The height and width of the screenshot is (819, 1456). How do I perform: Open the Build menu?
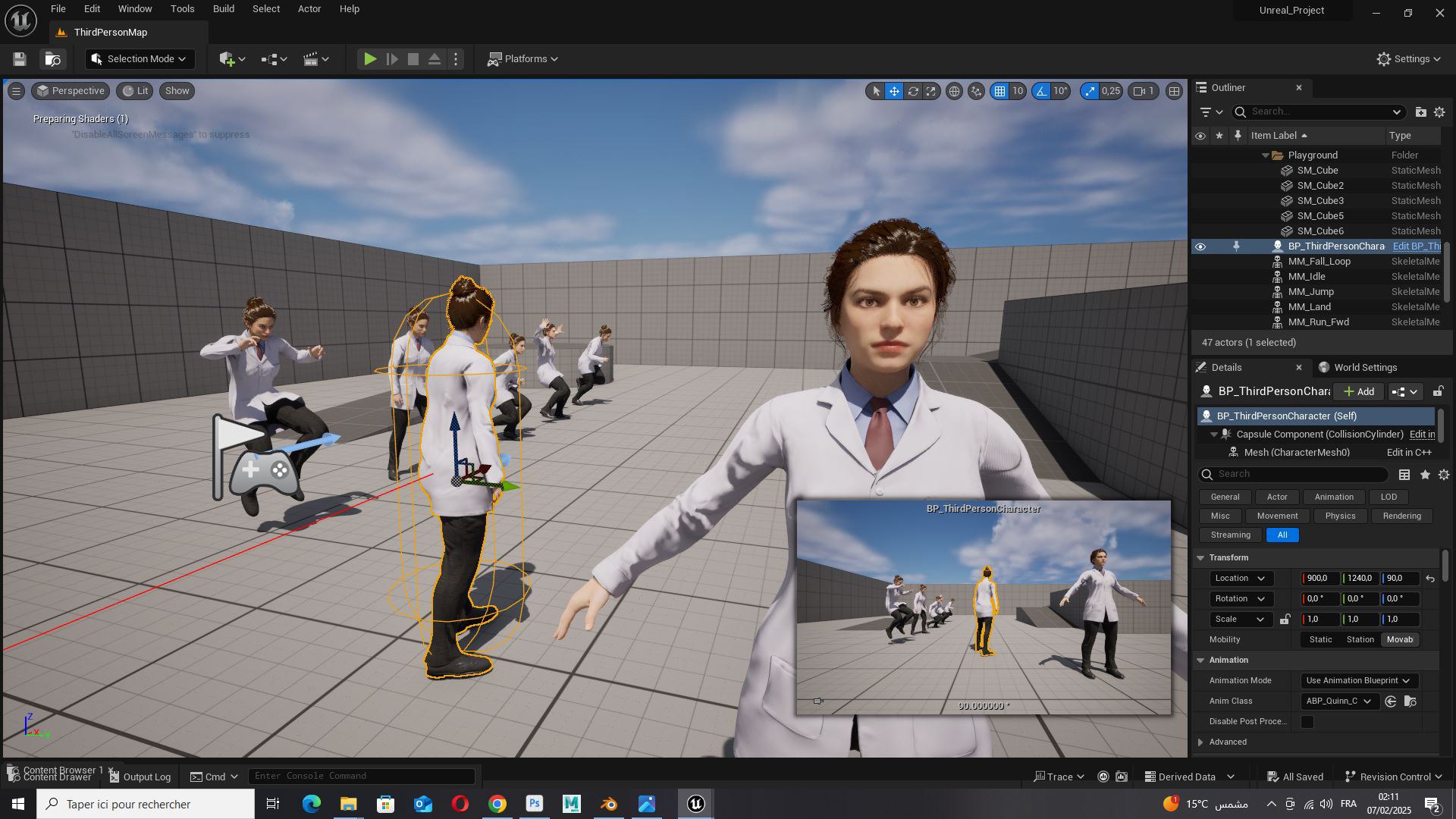223,9
